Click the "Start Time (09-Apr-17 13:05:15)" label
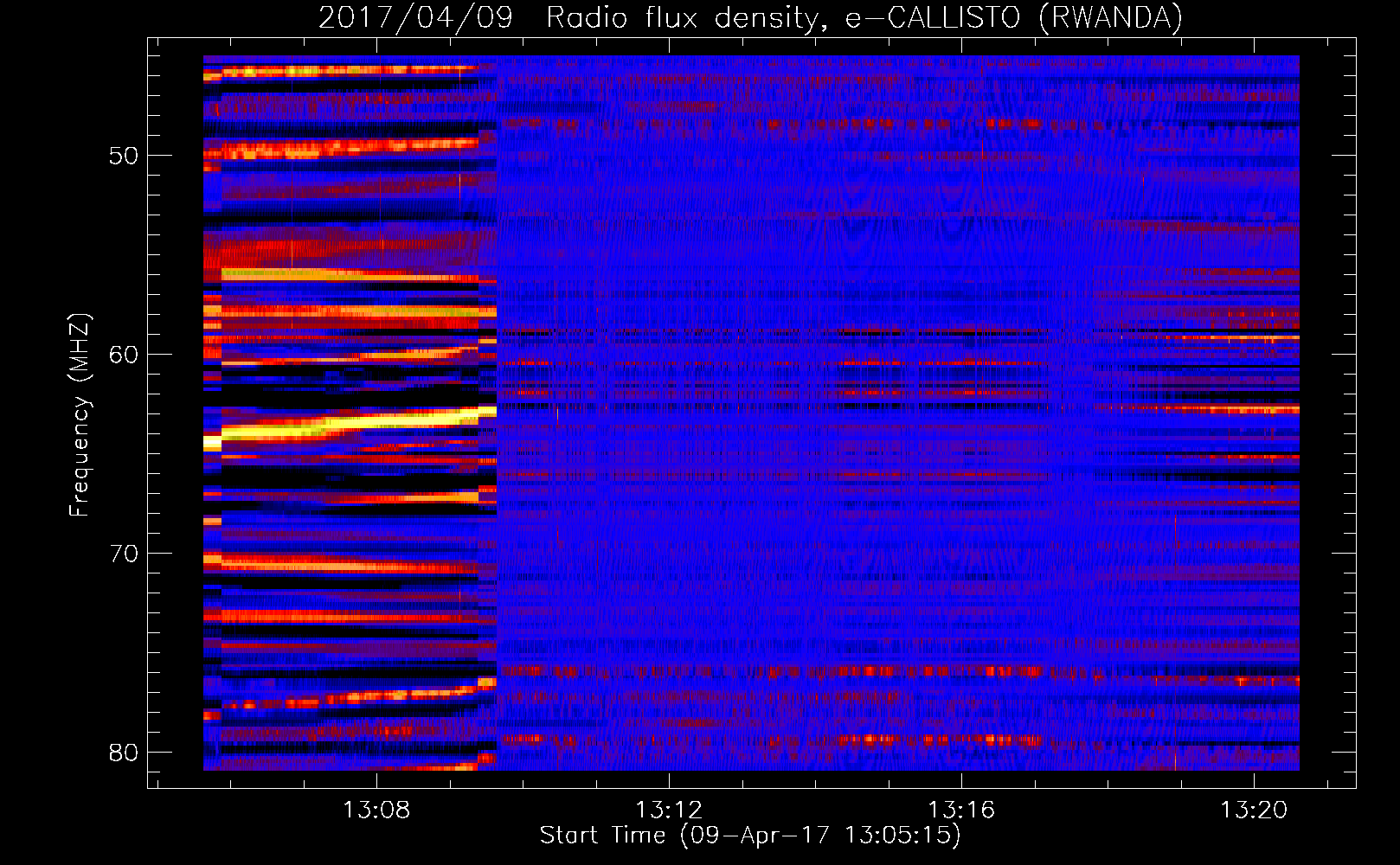Screen dimensions: 1400x865 751,836
